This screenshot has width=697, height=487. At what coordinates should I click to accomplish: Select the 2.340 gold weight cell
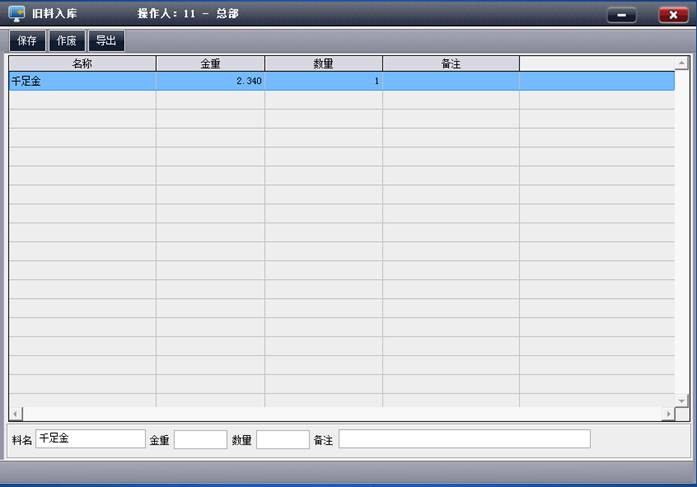(210, 81)
